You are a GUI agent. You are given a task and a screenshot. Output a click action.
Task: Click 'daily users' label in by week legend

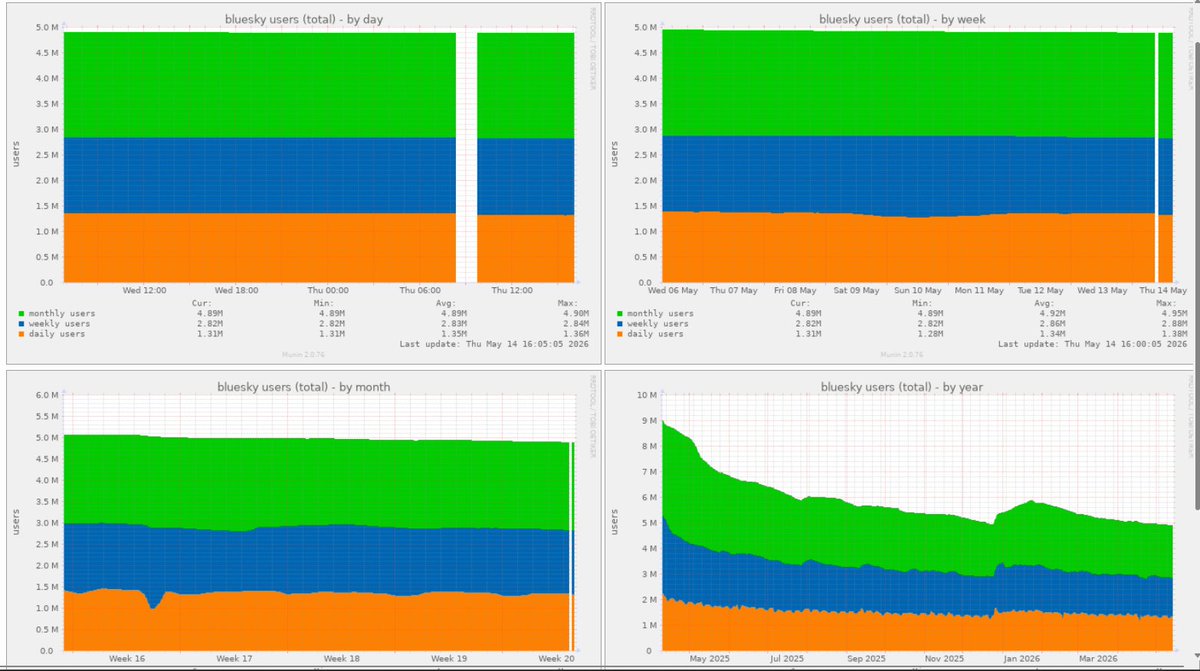657,334
